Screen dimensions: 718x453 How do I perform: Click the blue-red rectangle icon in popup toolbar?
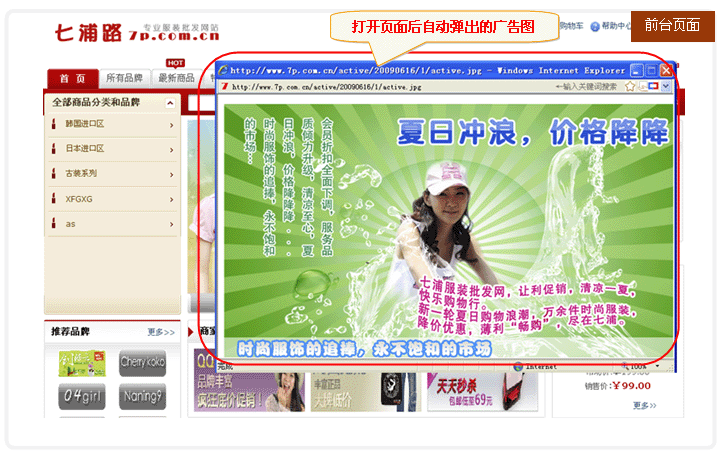point(653,86)
